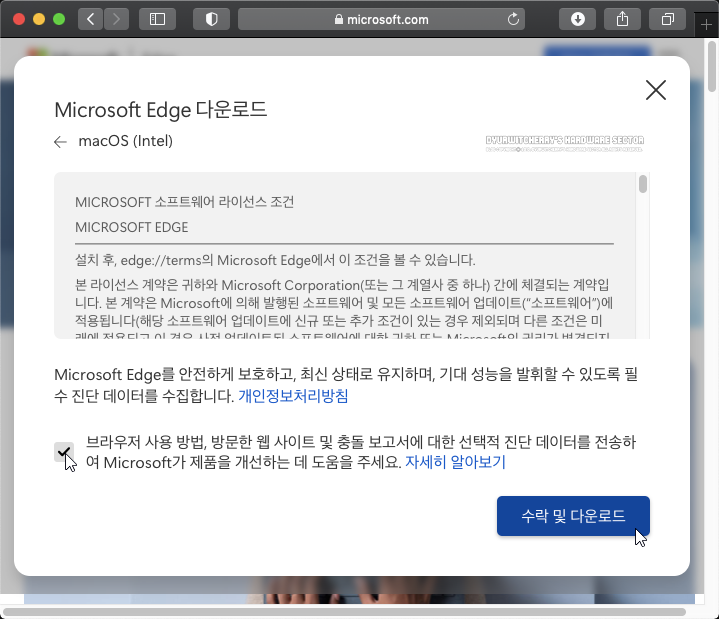Uncheck the optional diagnostic data checkbox

[64, 452]
